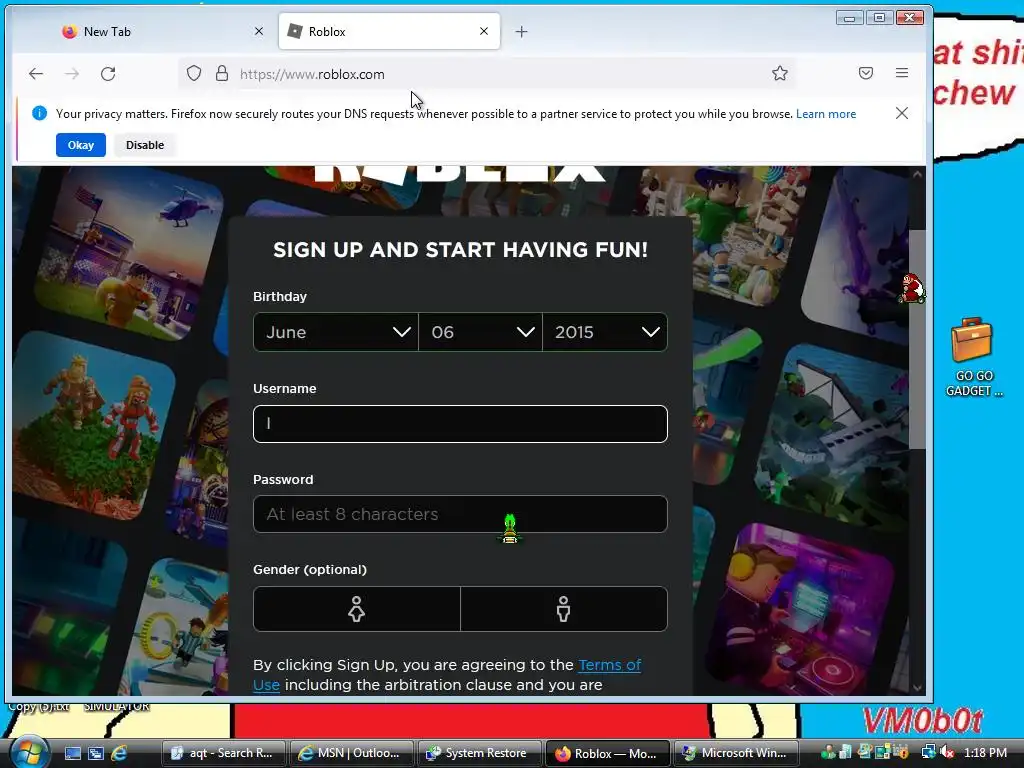Launch Internet Explorer from quick launch
The image size is (1024, 768).
pyautogui.click(x=119, y=753)
